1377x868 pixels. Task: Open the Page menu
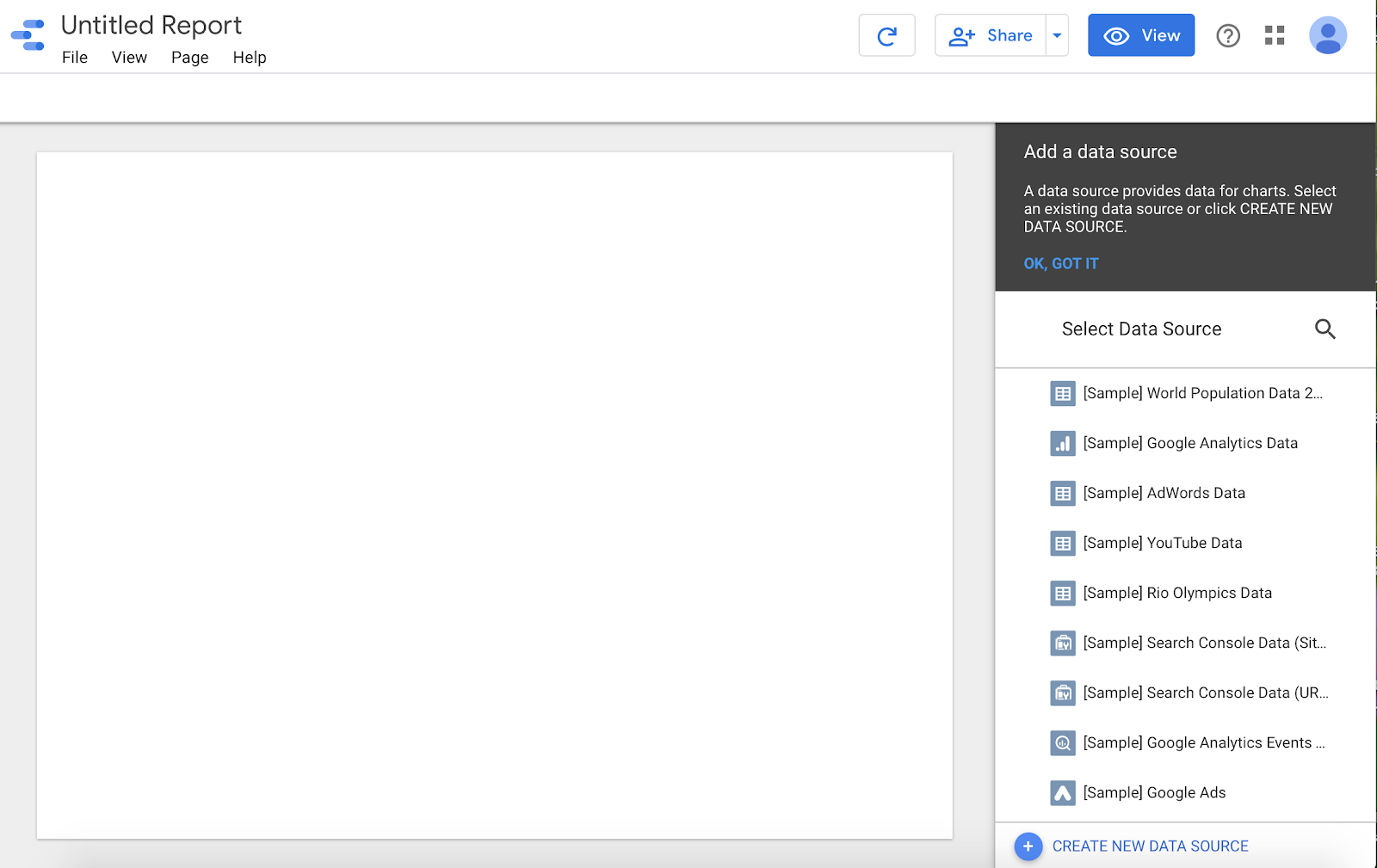190,58
